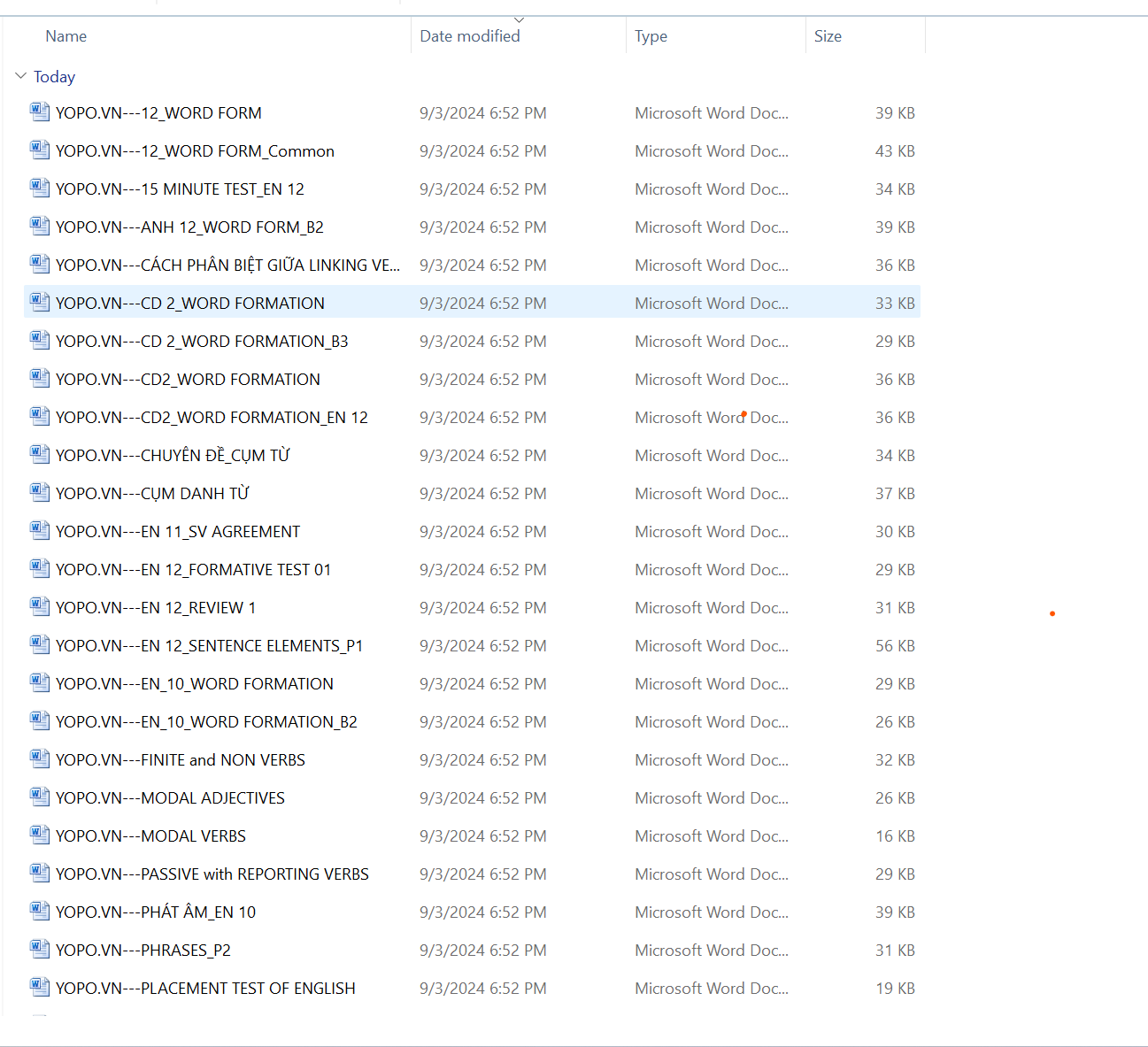Select file name YOPO.VN---15 MINUTE TEST_EN 12

point(180,189)
